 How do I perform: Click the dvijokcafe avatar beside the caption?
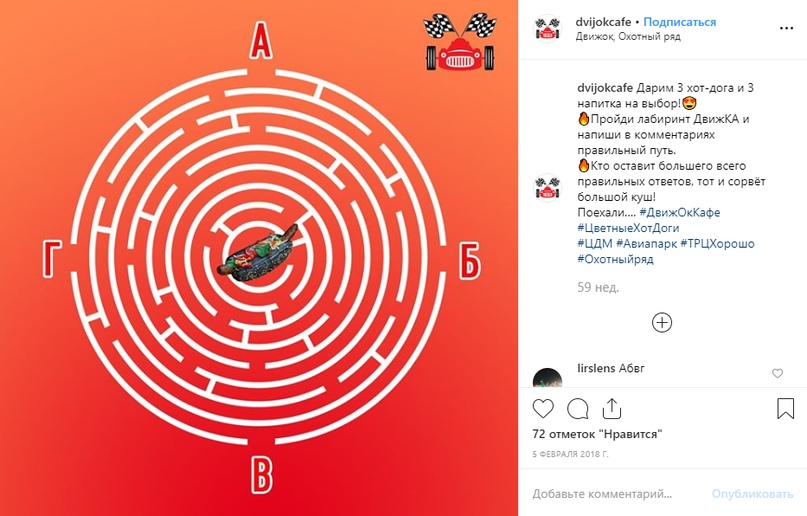[547, 188]
